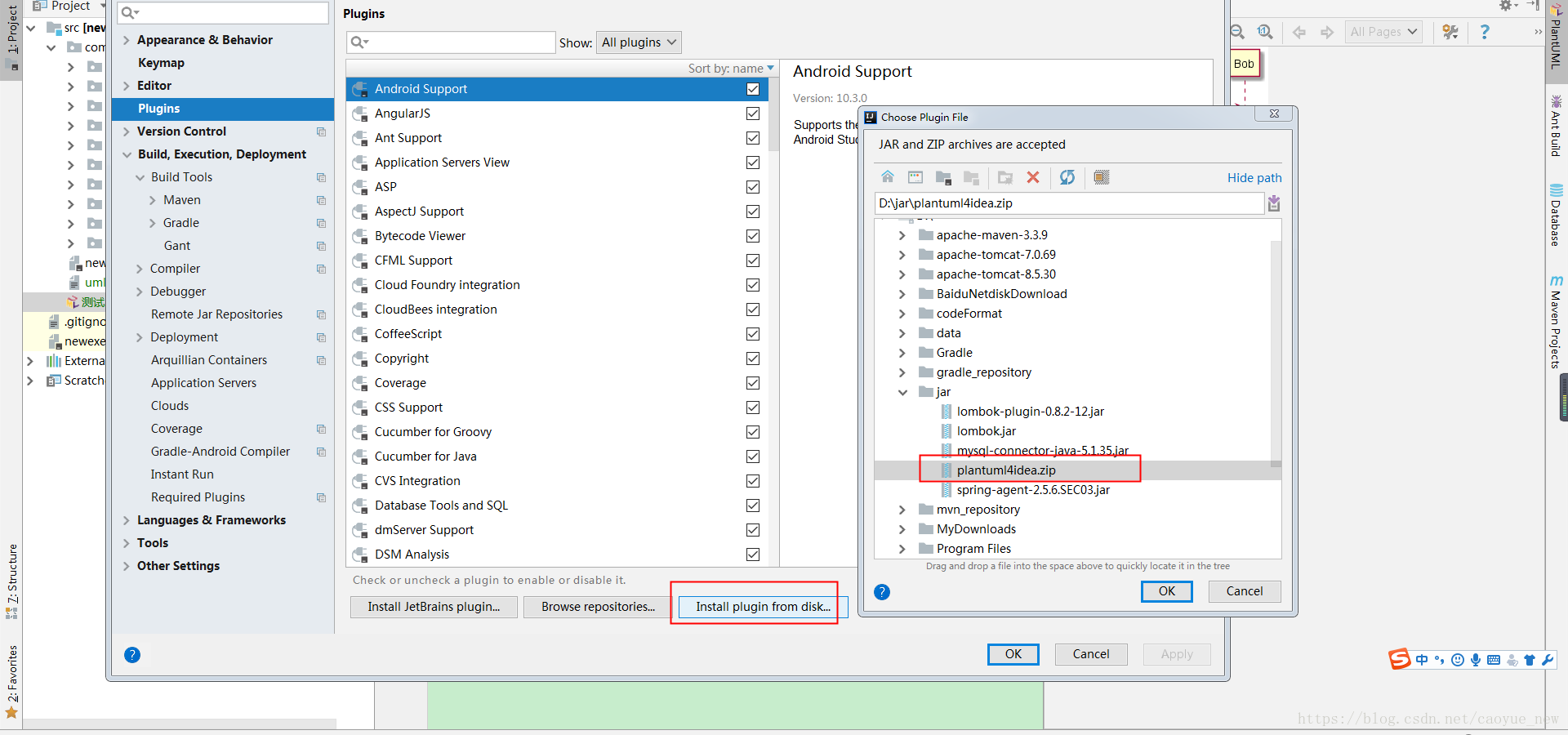Click Install JetBrains plugin button
The height and width of the screenshot is (735, 1568).
(x=434, y=607)
